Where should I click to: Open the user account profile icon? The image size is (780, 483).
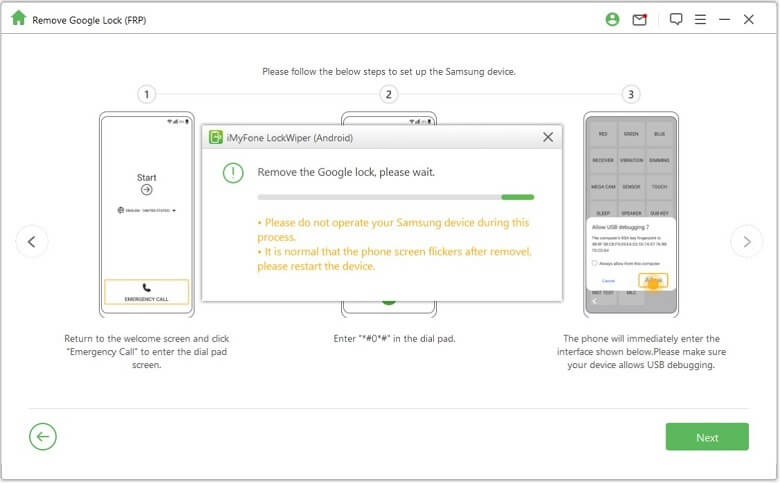(x=612, y=19)
